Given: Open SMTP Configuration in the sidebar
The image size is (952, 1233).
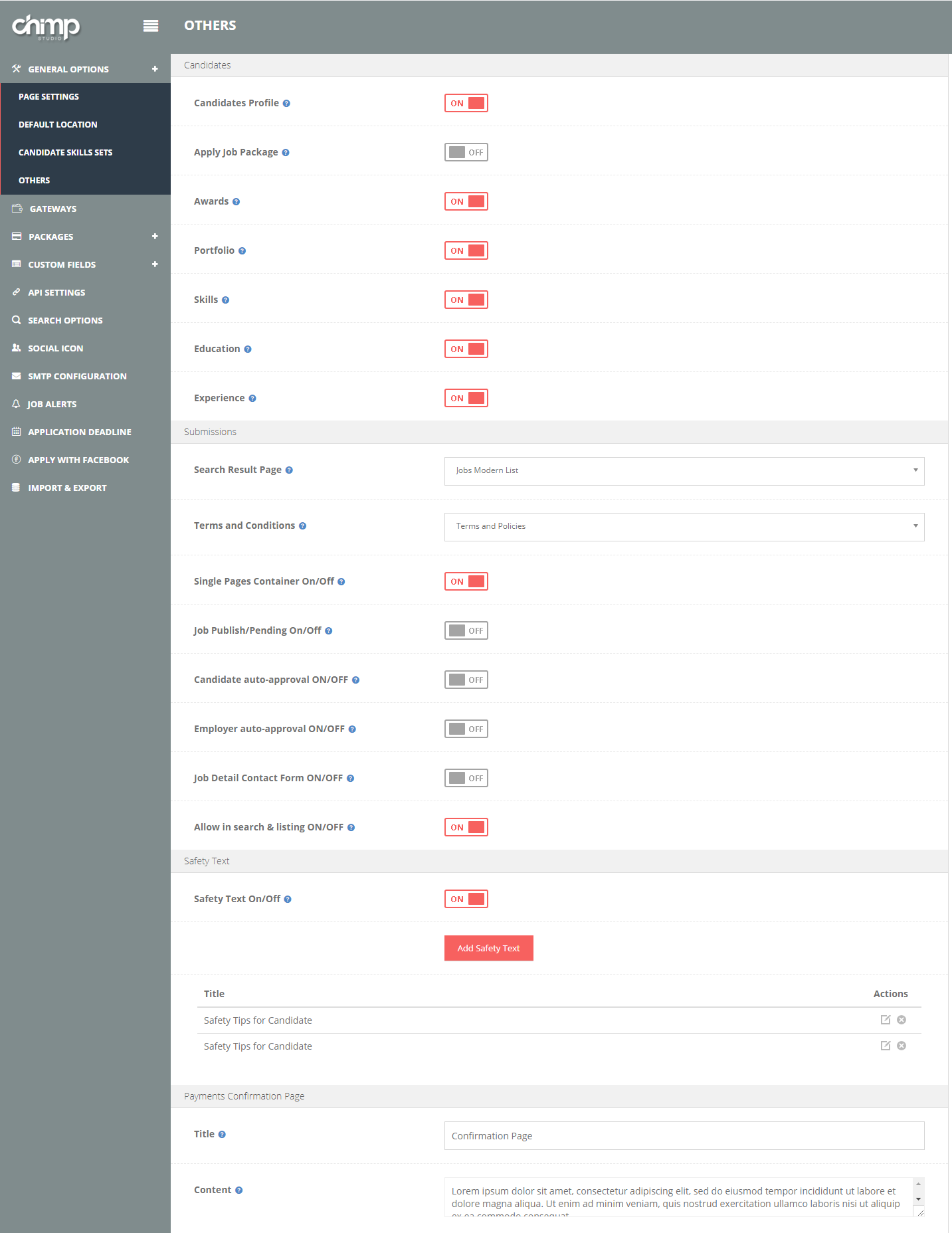Looking at the screenshot, I should point(77,376).
